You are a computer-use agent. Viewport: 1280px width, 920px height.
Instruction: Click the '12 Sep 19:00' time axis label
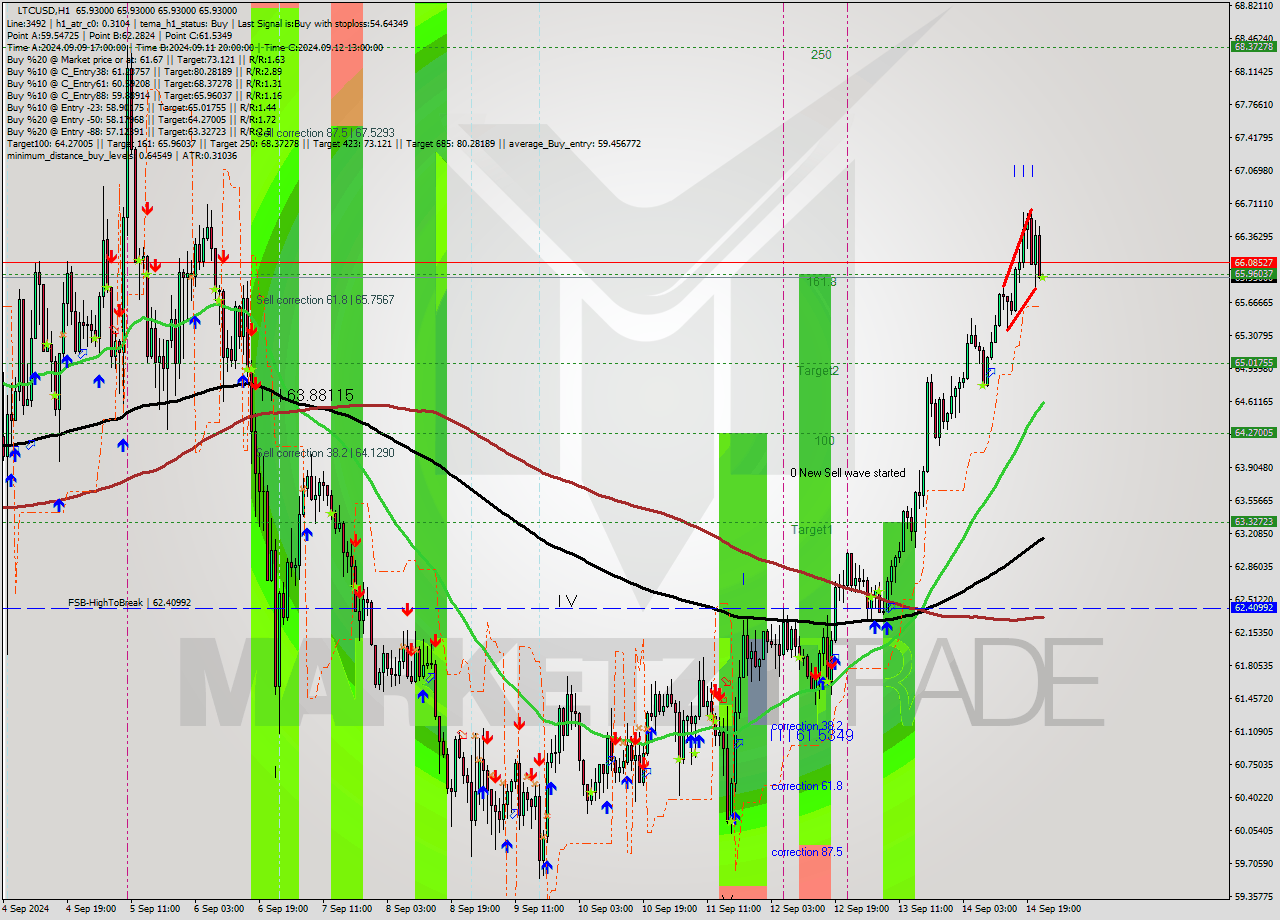click(x=862, y=909)
